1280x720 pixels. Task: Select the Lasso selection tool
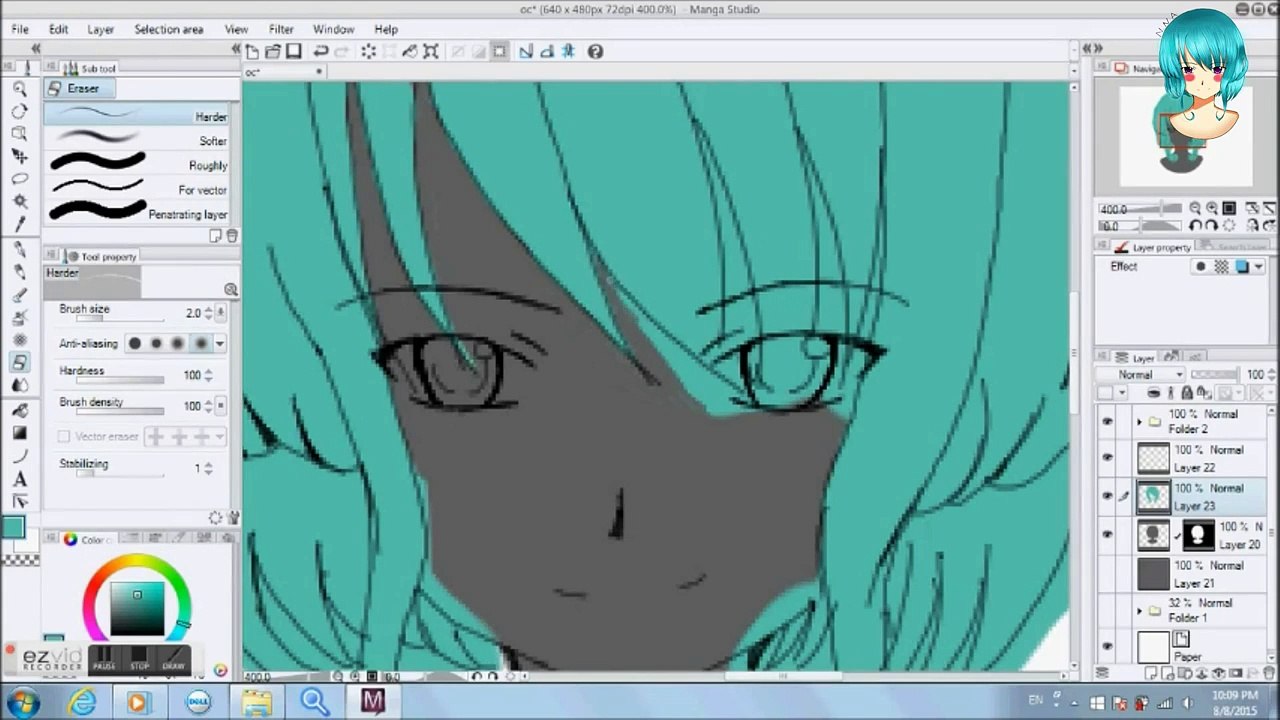pyautogui.click(x=19, y=179)
